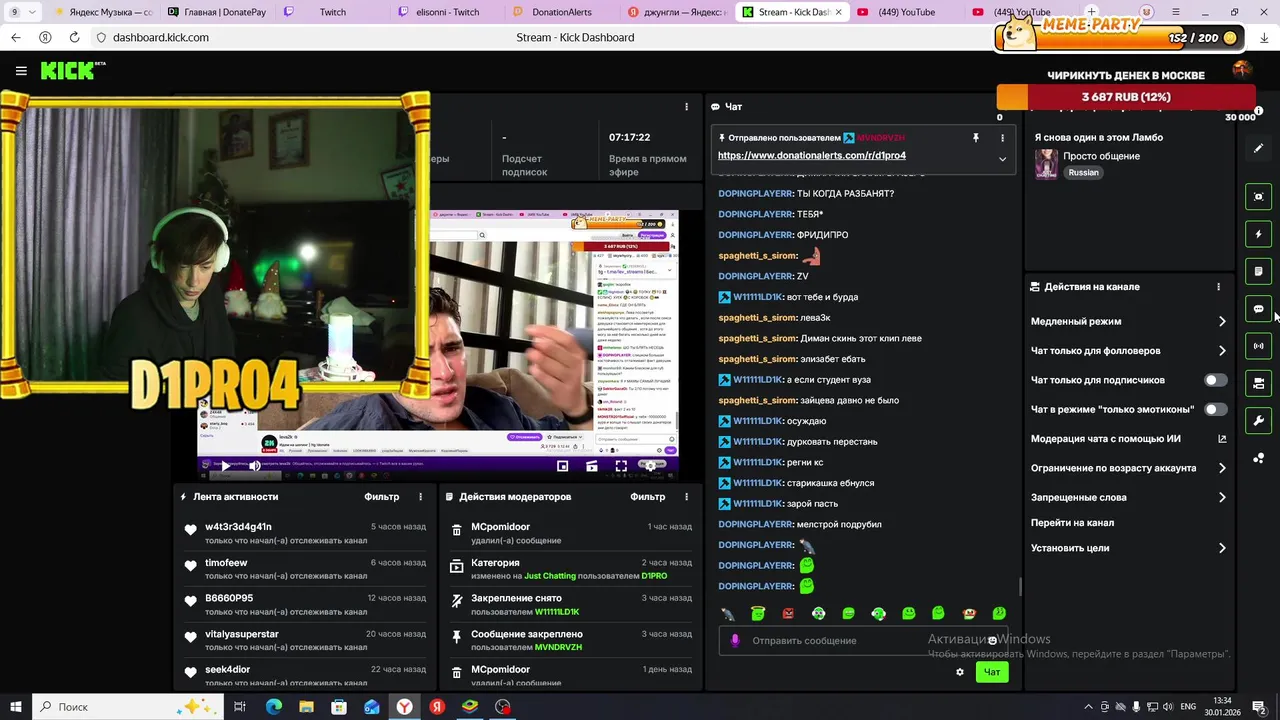Image resolution: width=1280 pixels, height=720 pixels.
Task: Switch to Главная DonatePay browser tab
Action: point(216,12)
